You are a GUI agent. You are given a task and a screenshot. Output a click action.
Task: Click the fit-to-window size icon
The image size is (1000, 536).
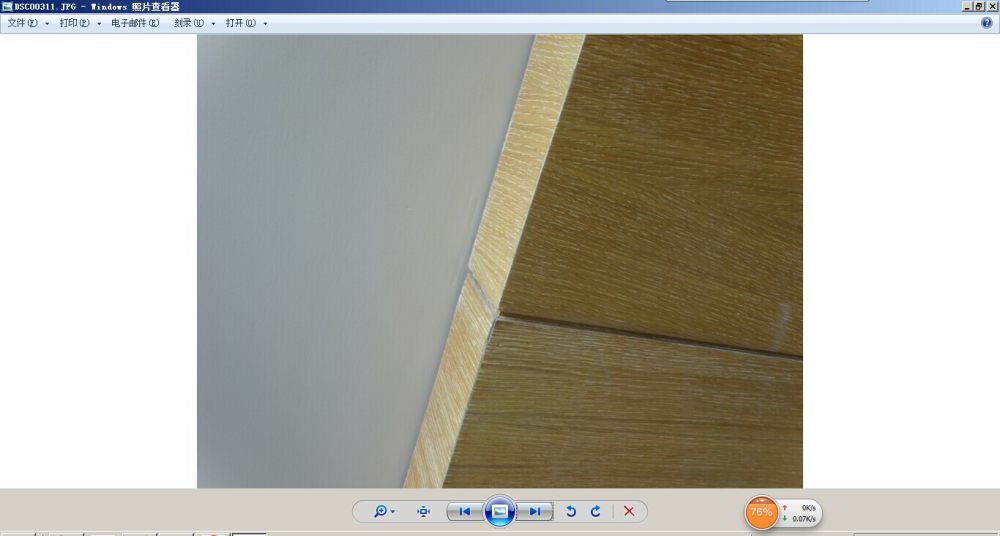423,511
